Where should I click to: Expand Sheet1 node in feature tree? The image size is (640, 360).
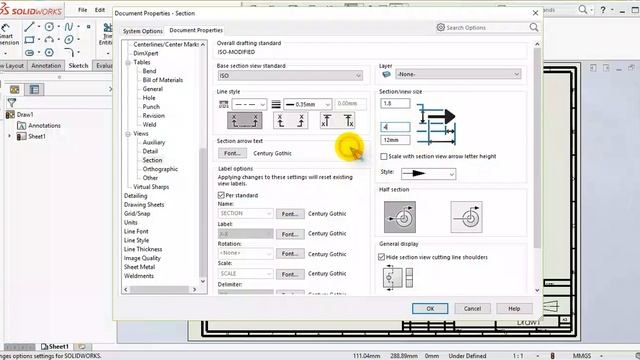[x=10, y=136]
